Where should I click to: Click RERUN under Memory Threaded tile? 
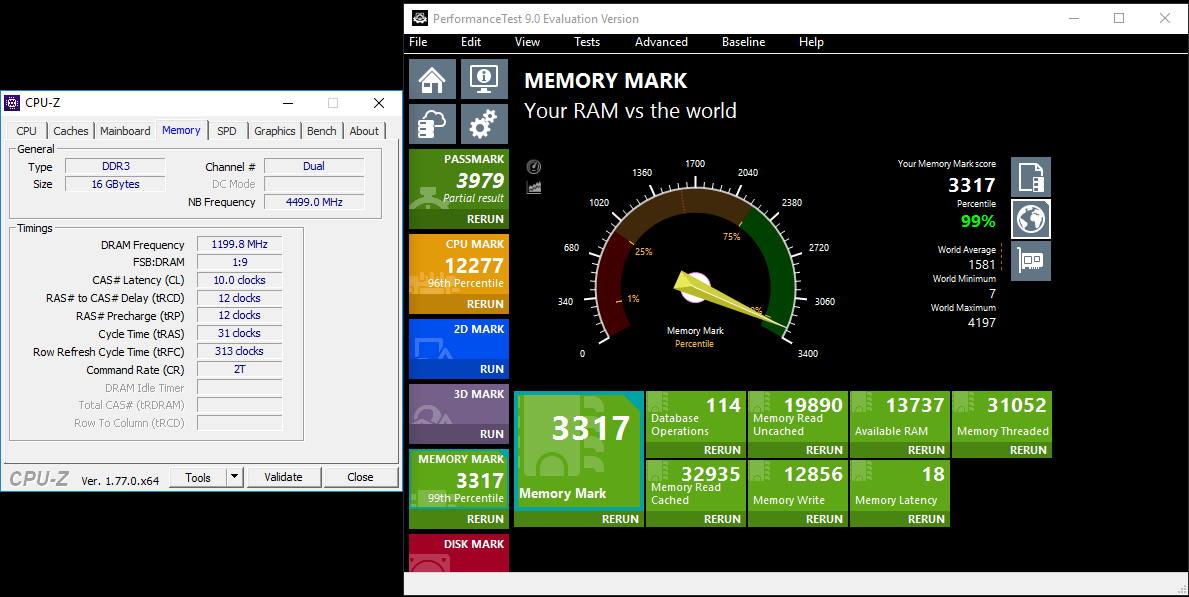(x=1028, y=451)
